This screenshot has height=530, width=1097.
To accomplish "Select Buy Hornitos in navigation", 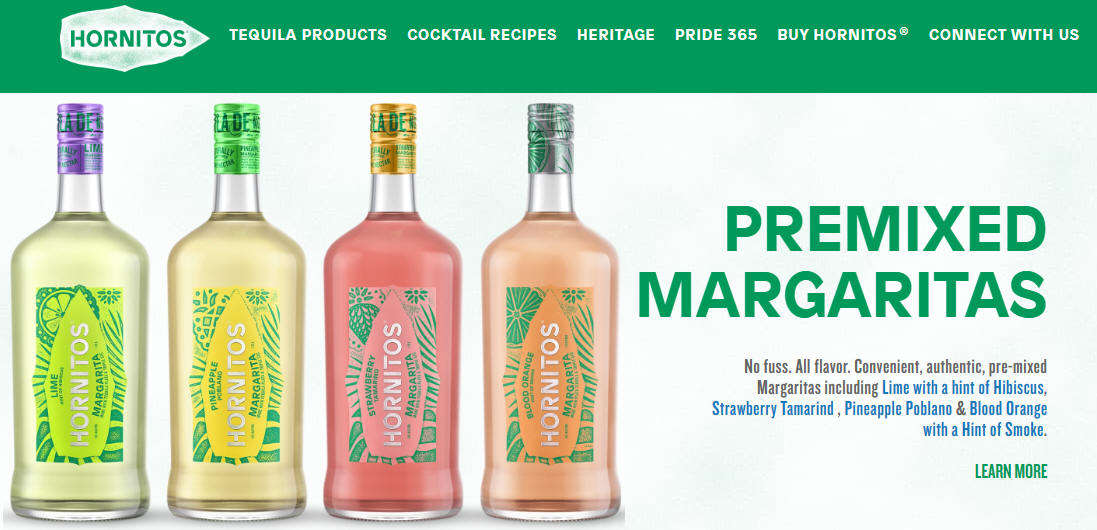I will pos(843,35).
